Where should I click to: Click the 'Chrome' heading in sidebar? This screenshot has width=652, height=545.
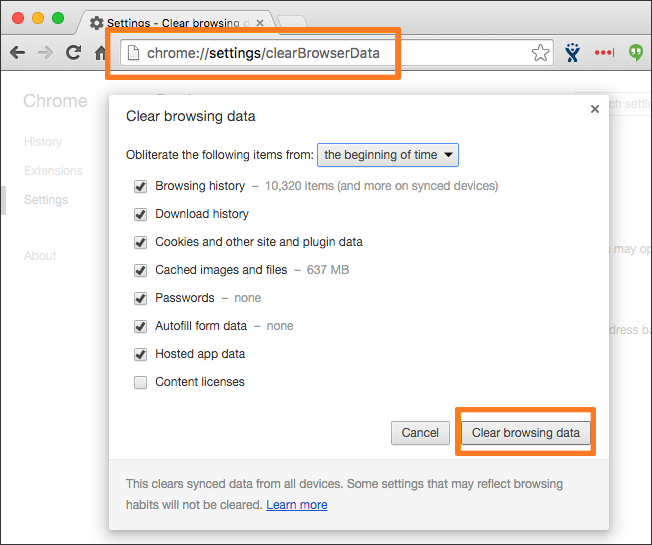pos(55,101)
